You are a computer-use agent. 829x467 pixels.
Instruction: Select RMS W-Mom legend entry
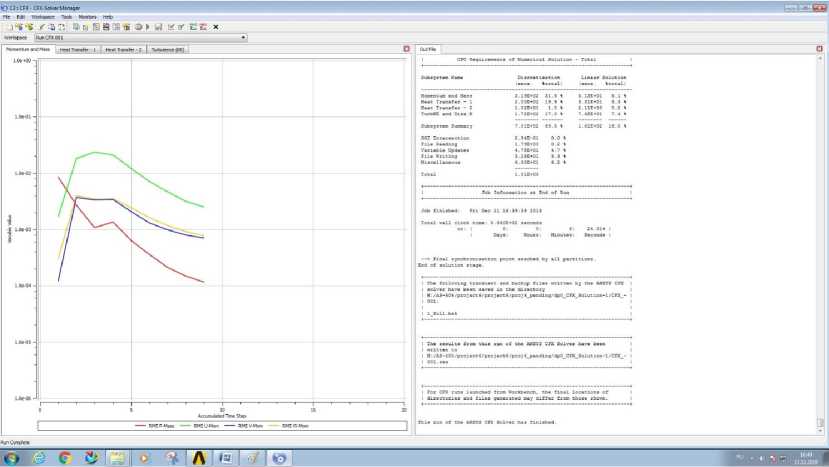[x=289, y=426]
